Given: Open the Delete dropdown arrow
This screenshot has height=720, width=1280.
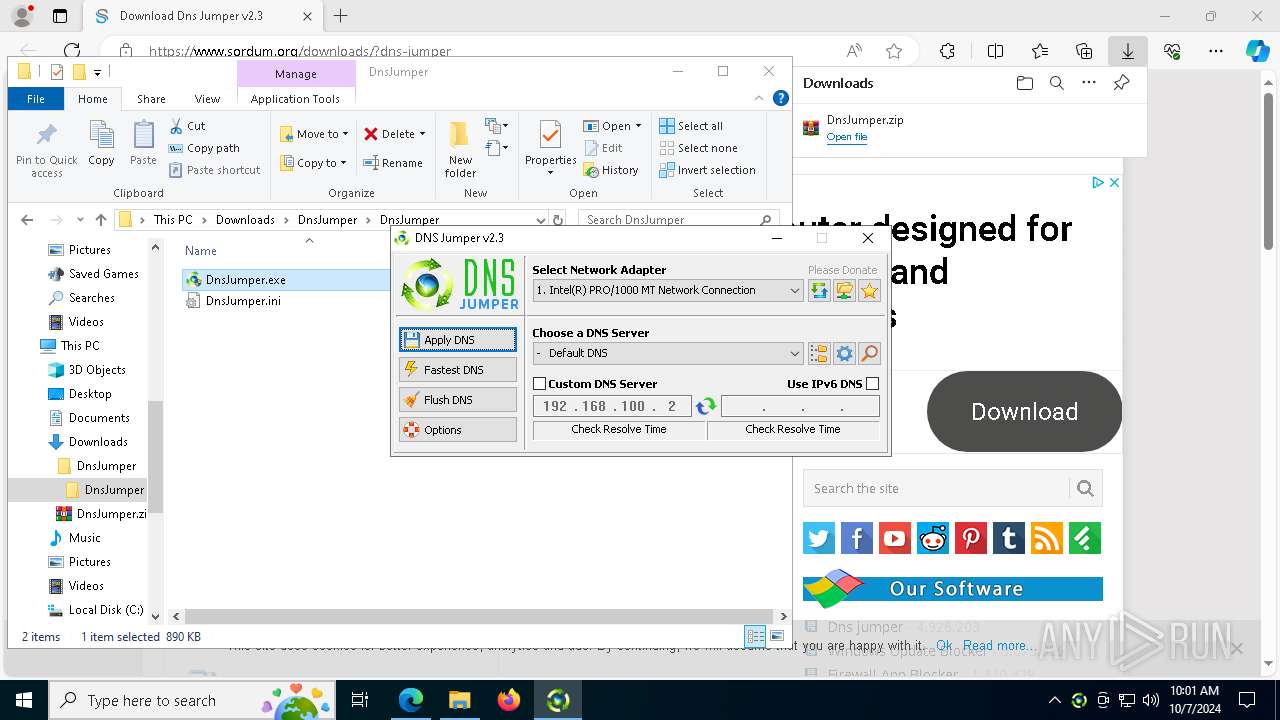Looking at the screenshot, I should (x=422, y=134).
